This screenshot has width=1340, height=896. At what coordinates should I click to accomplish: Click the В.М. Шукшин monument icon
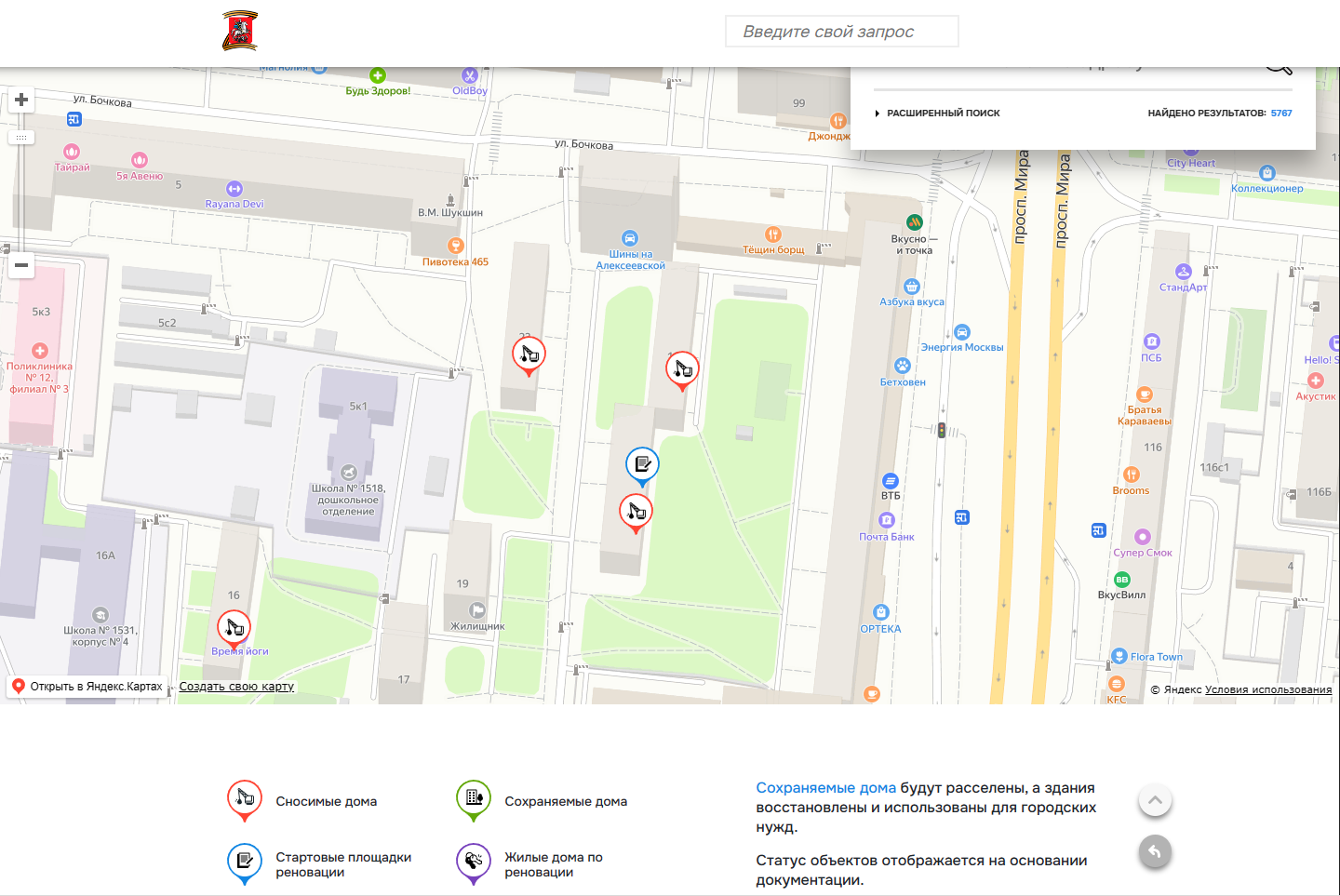[450, 200]
